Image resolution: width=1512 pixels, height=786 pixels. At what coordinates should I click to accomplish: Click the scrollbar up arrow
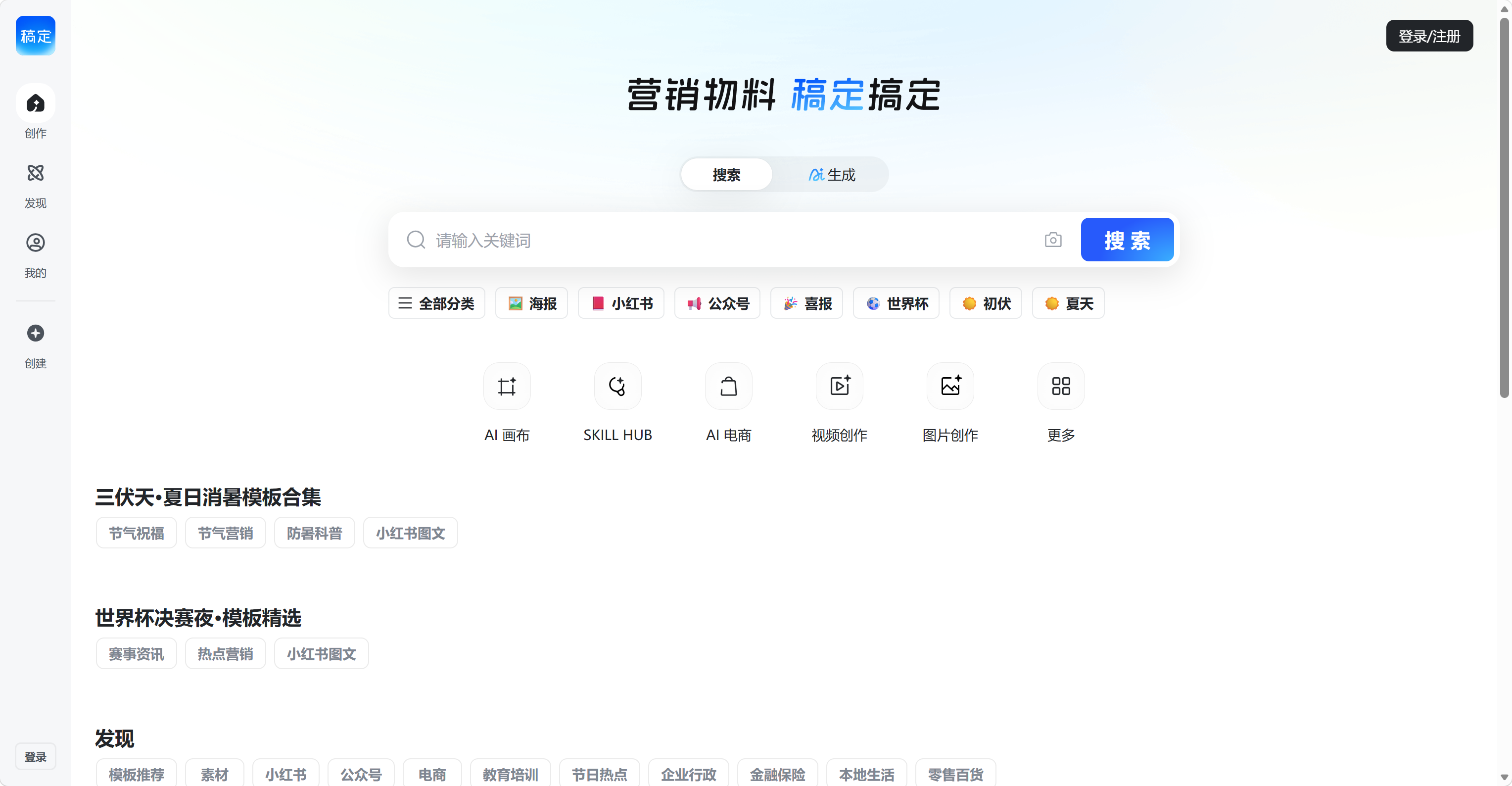[1505, 8]
